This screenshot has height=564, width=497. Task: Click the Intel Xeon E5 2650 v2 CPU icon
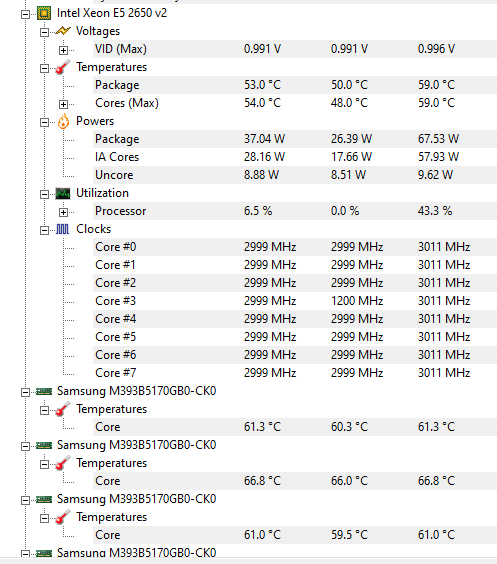(x=44, y=13)
